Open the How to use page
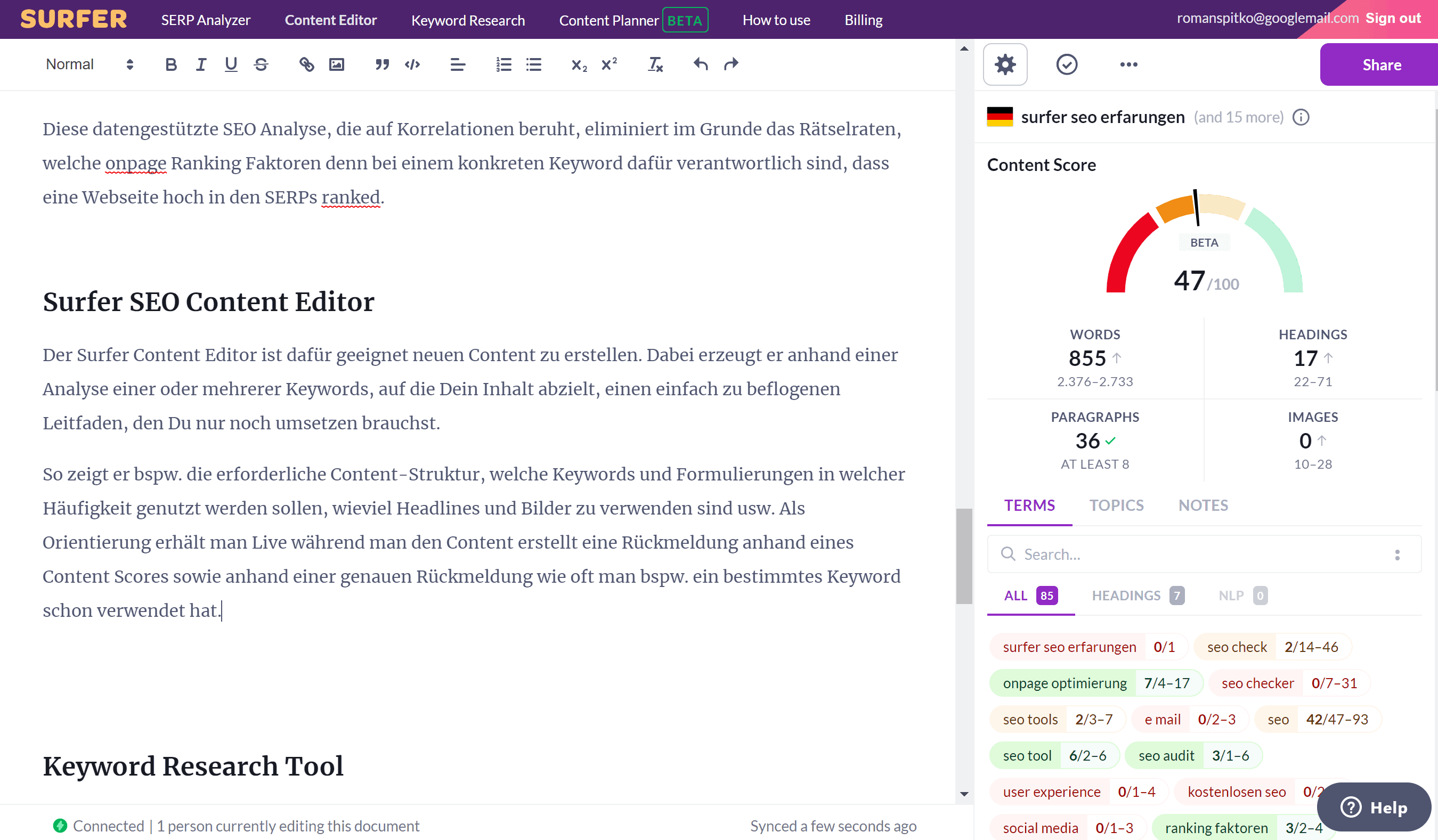The height and width of the screenshot is (840, 1438). [776, 20]
